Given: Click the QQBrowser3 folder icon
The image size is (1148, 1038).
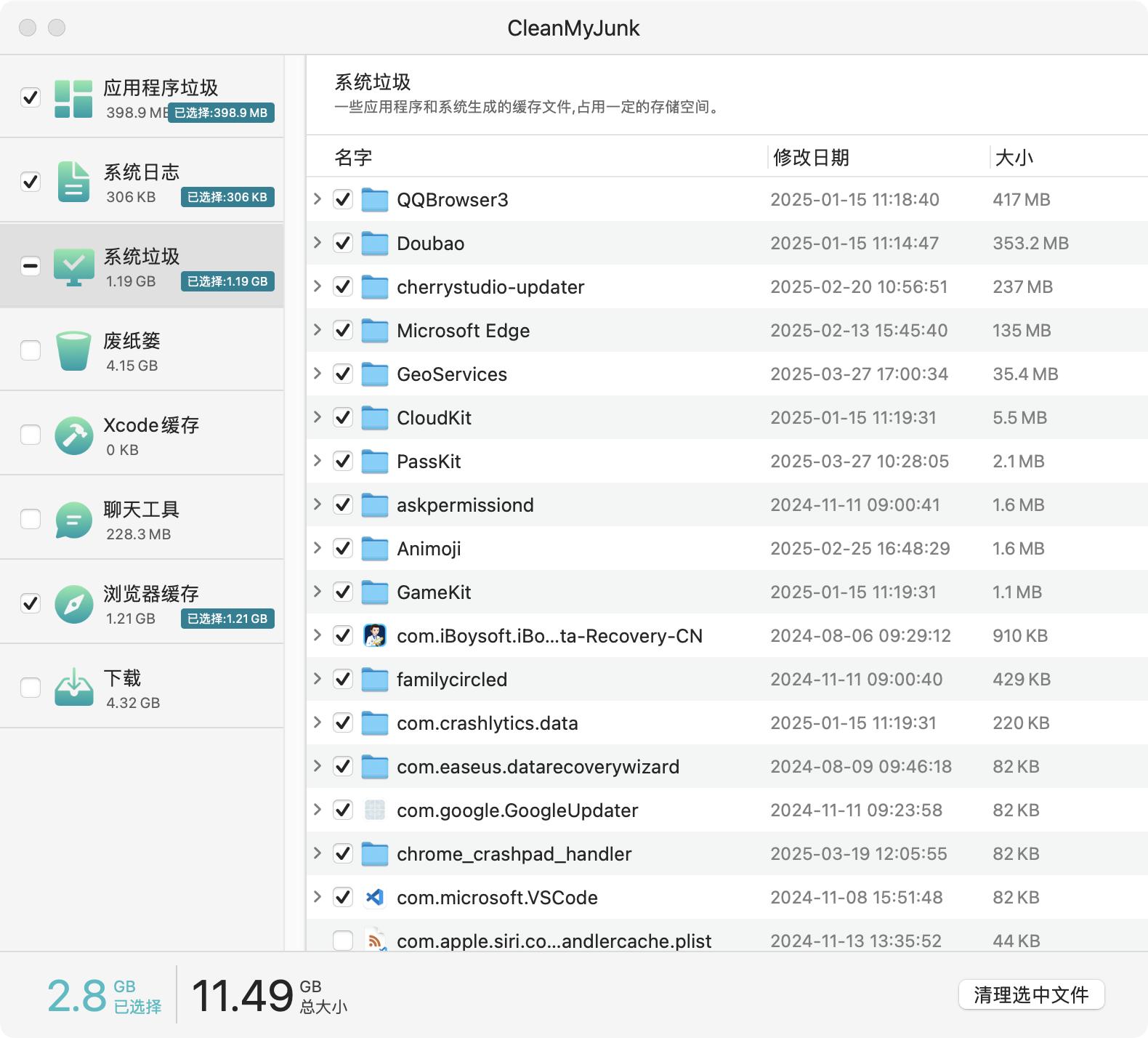Looking at the screenshot, I should (x=375, y=199).
